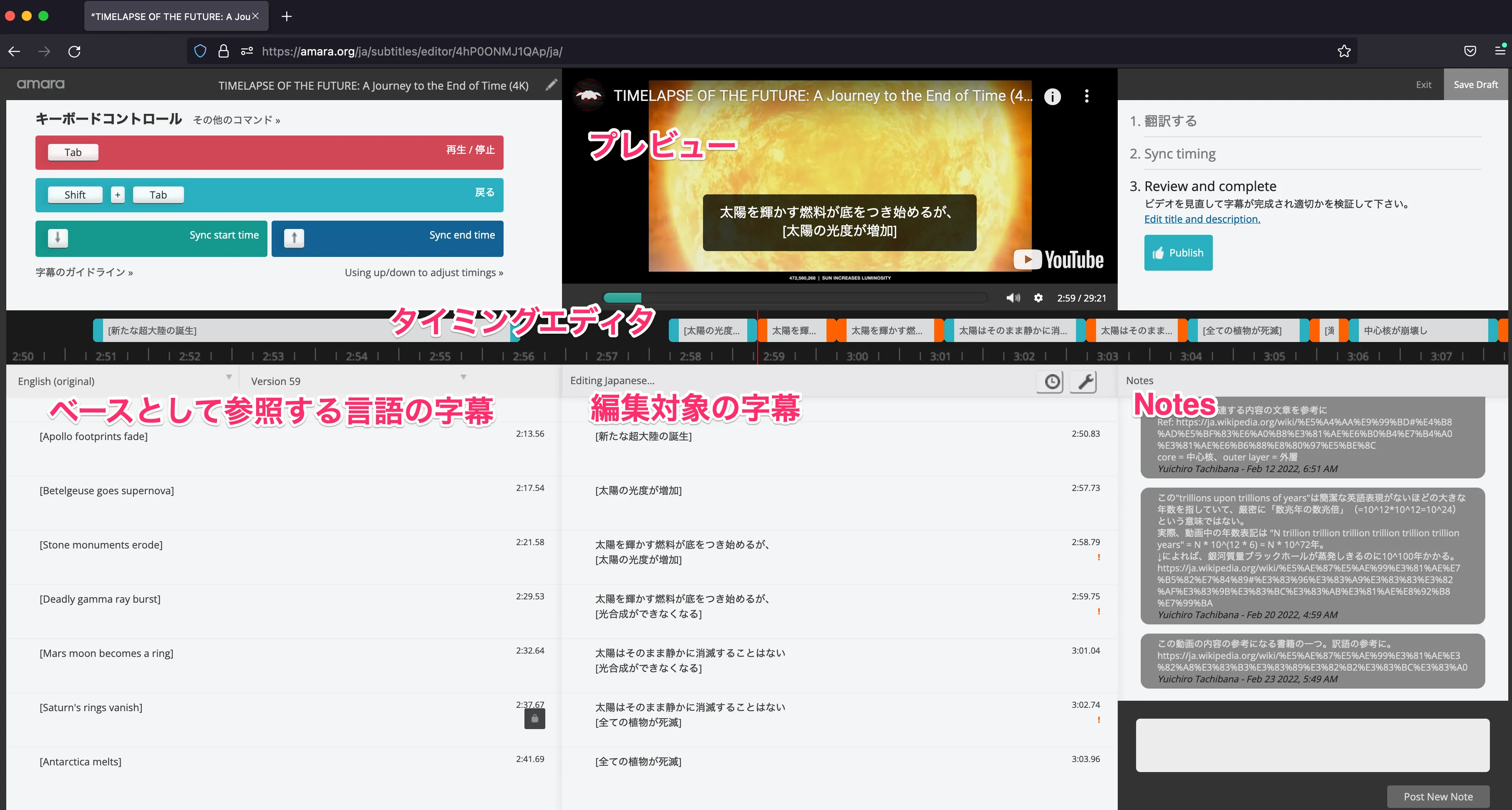Open YouTube three-dot more options menu
The height and width of the screenshot is (810, 1512).
point(1086,96)
